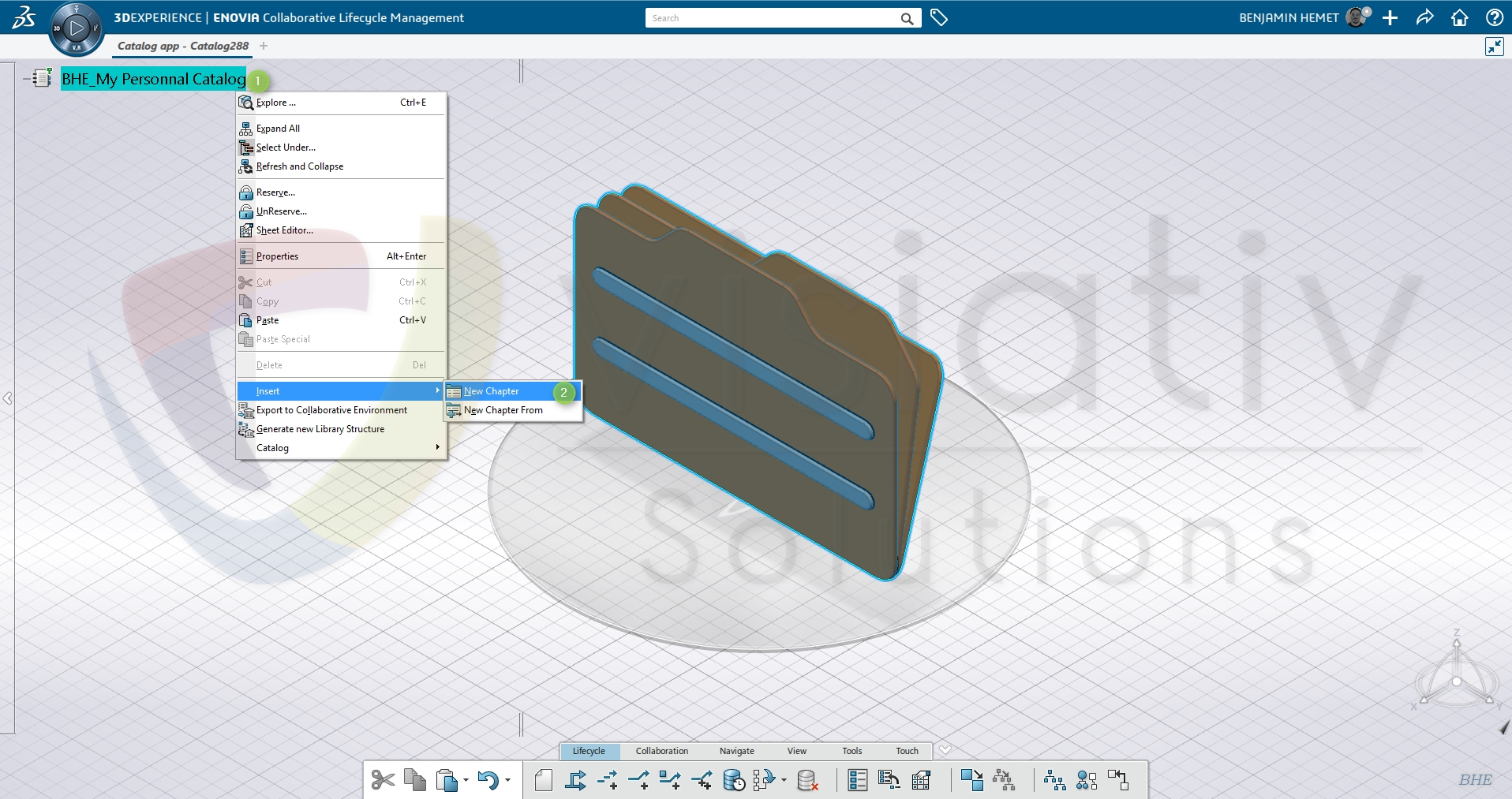Screen dimensions: 1512x799
Task: Open the dropdown arrow beside the structure arrow icon
Action: (x=784, y=780)
